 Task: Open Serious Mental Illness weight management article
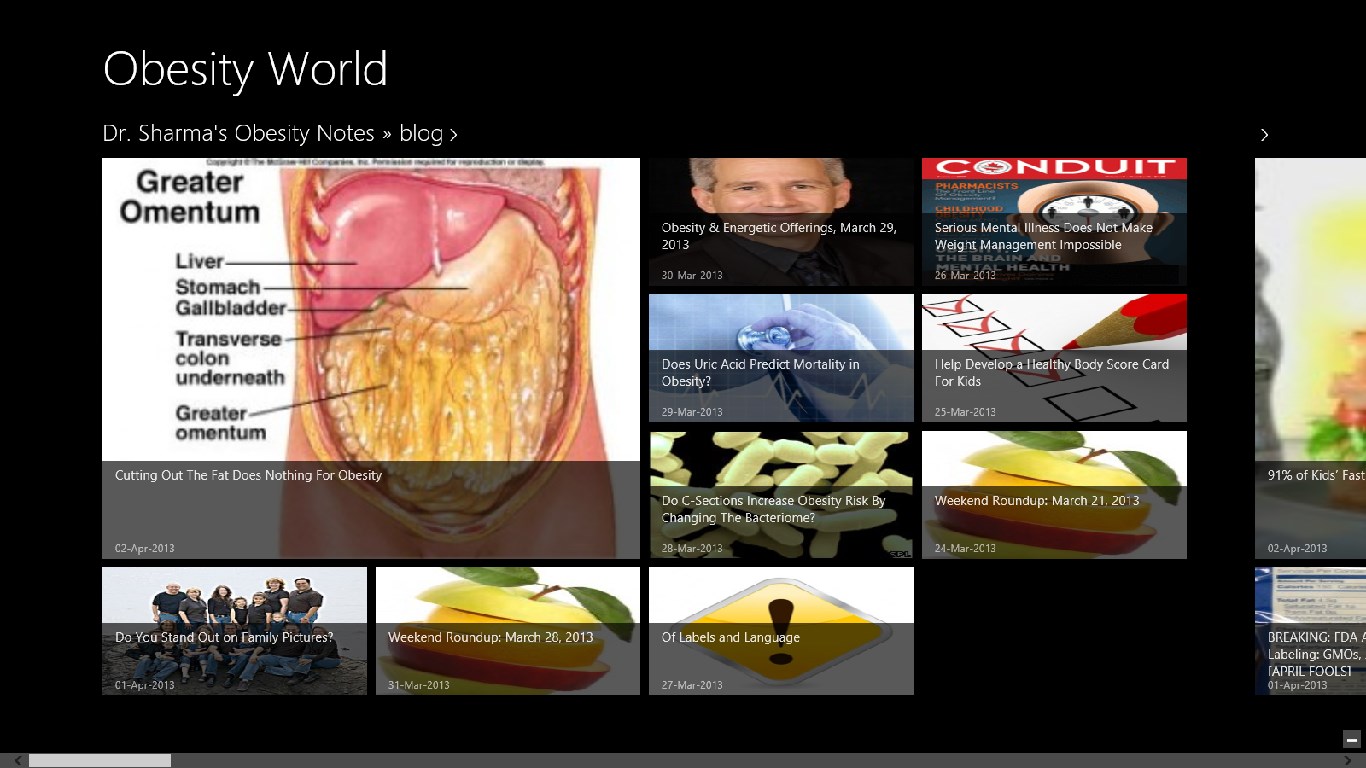pyautogui.click(x=1054, y=222)
